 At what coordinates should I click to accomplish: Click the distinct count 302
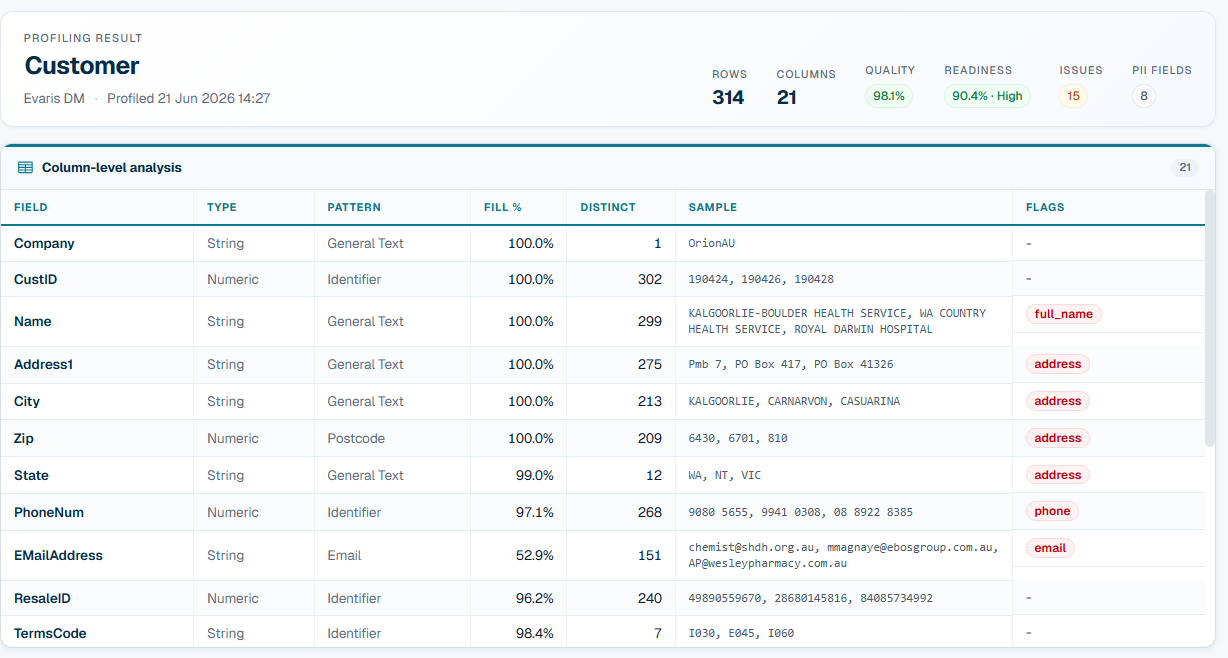(650, 280)
